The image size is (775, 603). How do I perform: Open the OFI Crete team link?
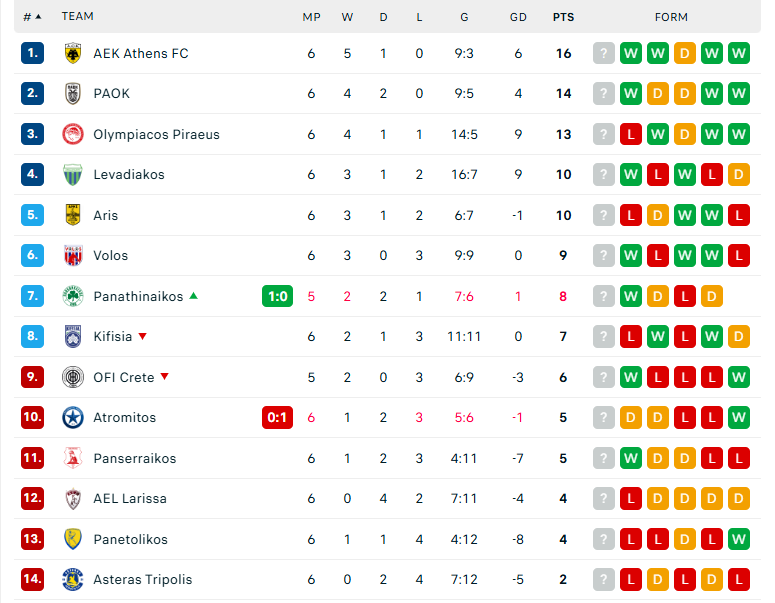click(123, 377)
